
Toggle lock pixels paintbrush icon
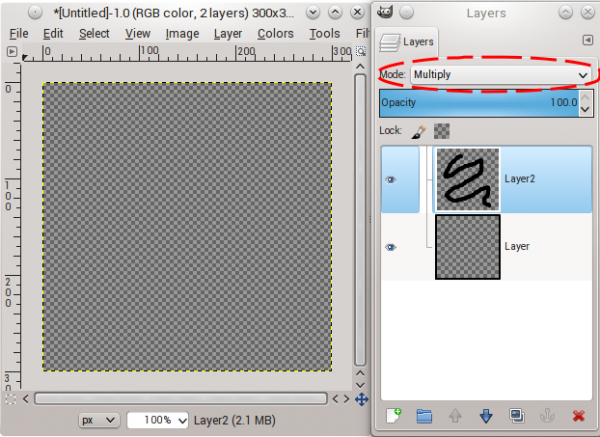tap(419, 132)
